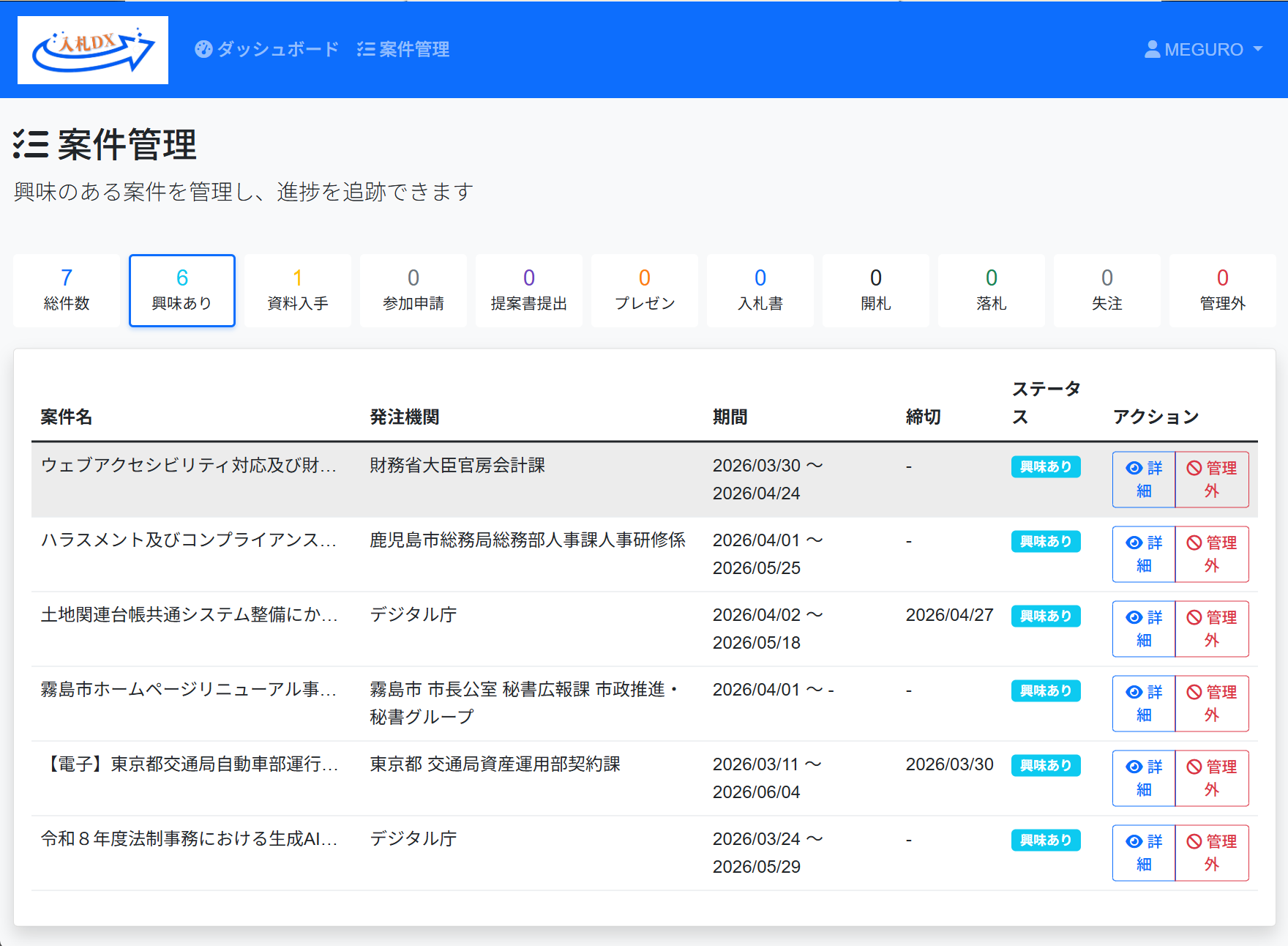Screen dimensions: 1288x946
Task: Click the 管理外 filter card count
Action: click(x=1221, y=290)
